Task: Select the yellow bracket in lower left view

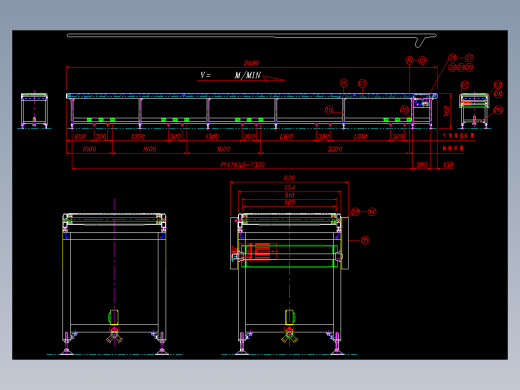Action: pos(114,317)
